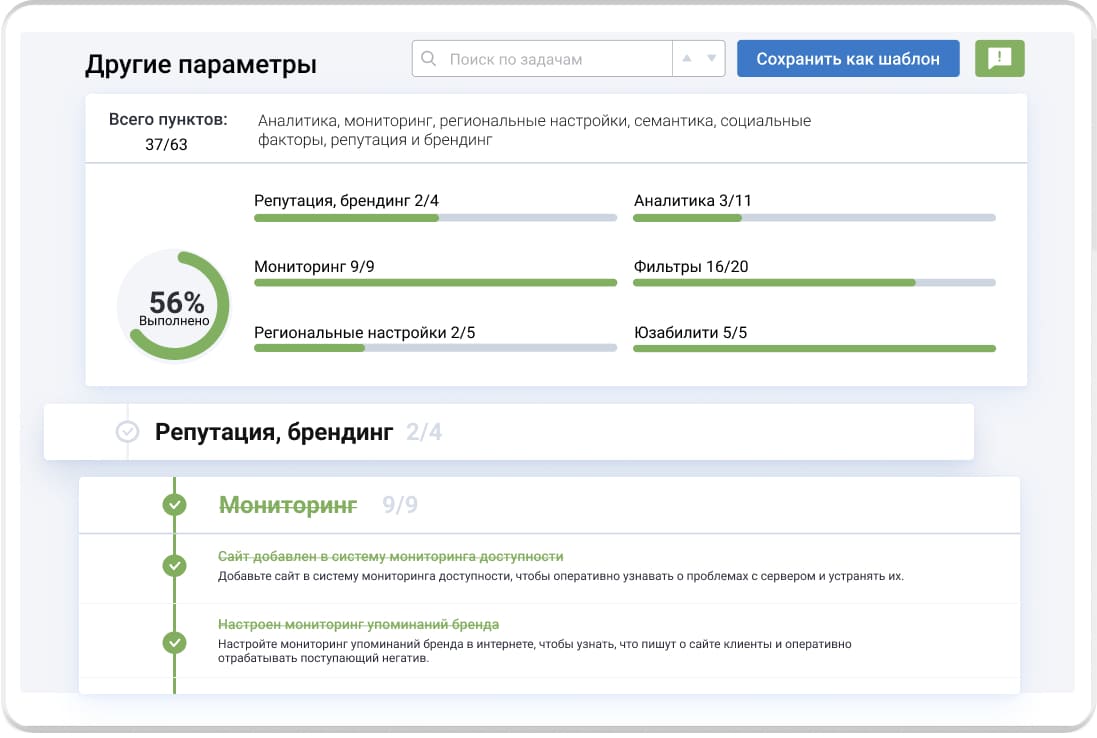1097x738 pixels.
Task: Expand the Репутация, брендинг 2/4 section
Action: pos(275,432)
